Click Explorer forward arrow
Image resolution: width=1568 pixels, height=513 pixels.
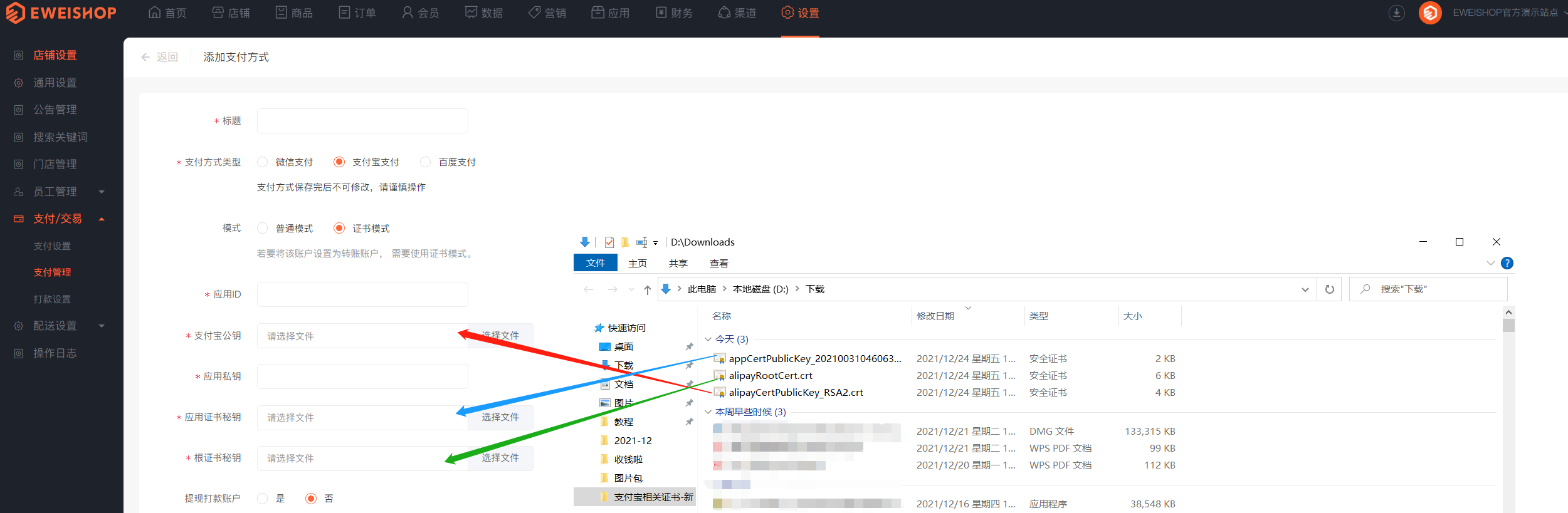tap(613, 289)
